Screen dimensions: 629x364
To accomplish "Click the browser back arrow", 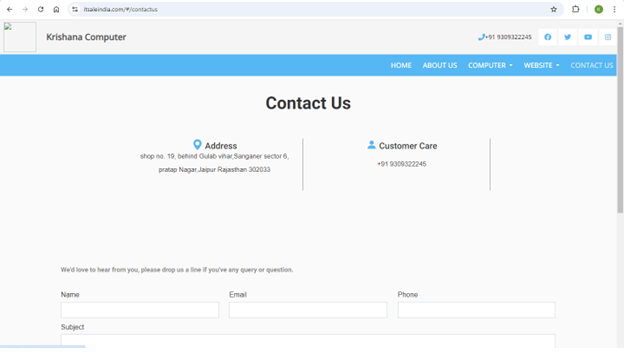I will (10, 9).
